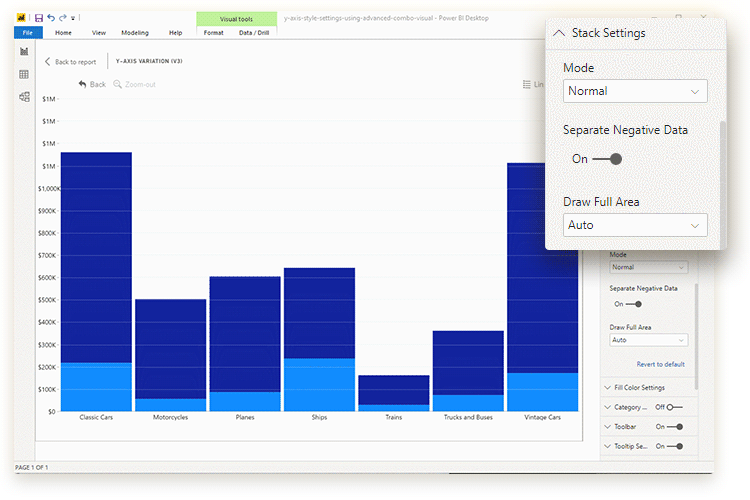Click the list icon at the chart's top right
This screenshot has height=500, width=750.
(527, 84)
